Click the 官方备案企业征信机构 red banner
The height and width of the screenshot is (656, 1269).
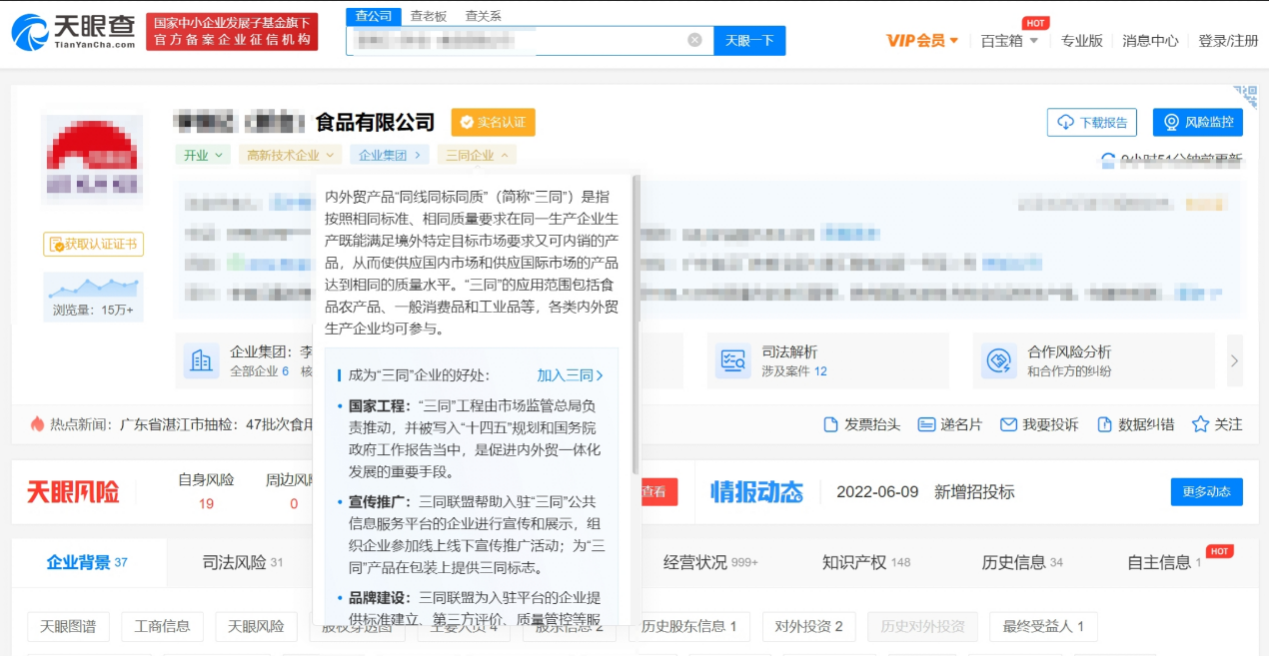(x=232, y=32)
